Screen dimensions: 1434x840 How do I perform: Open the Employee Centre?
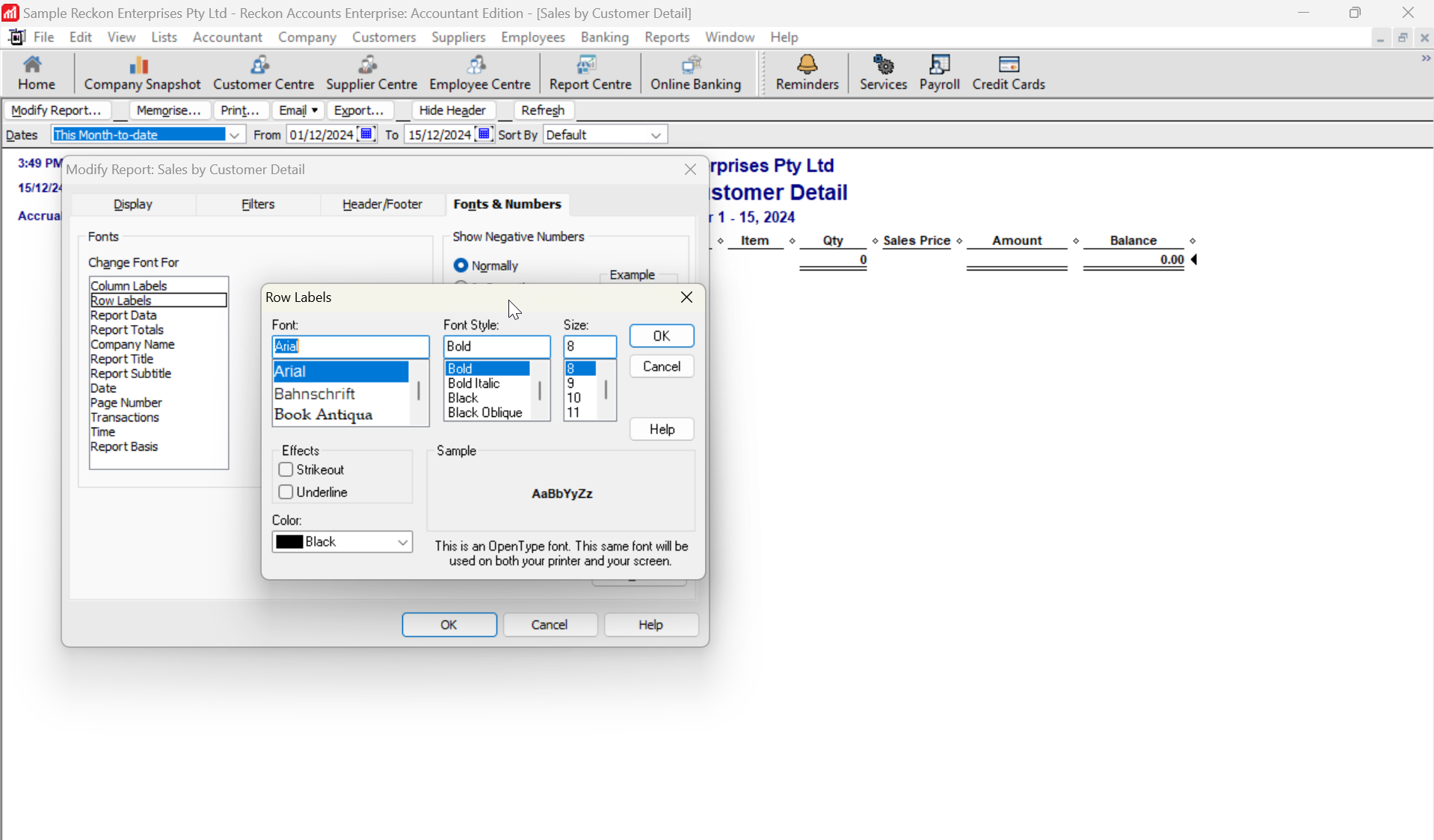[479, 72]
